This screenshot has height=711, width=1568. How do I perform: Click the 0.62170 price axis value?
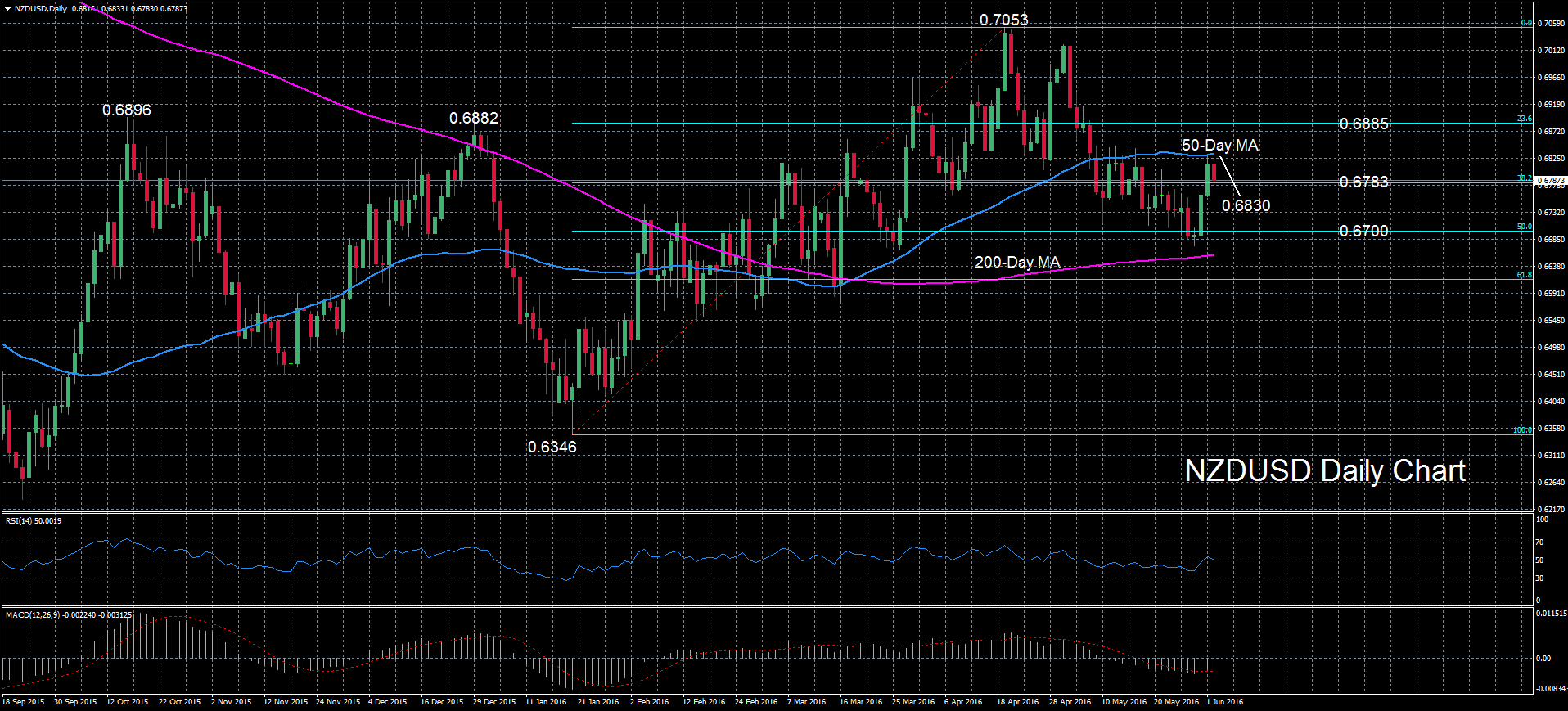(x=1551, y=510)
